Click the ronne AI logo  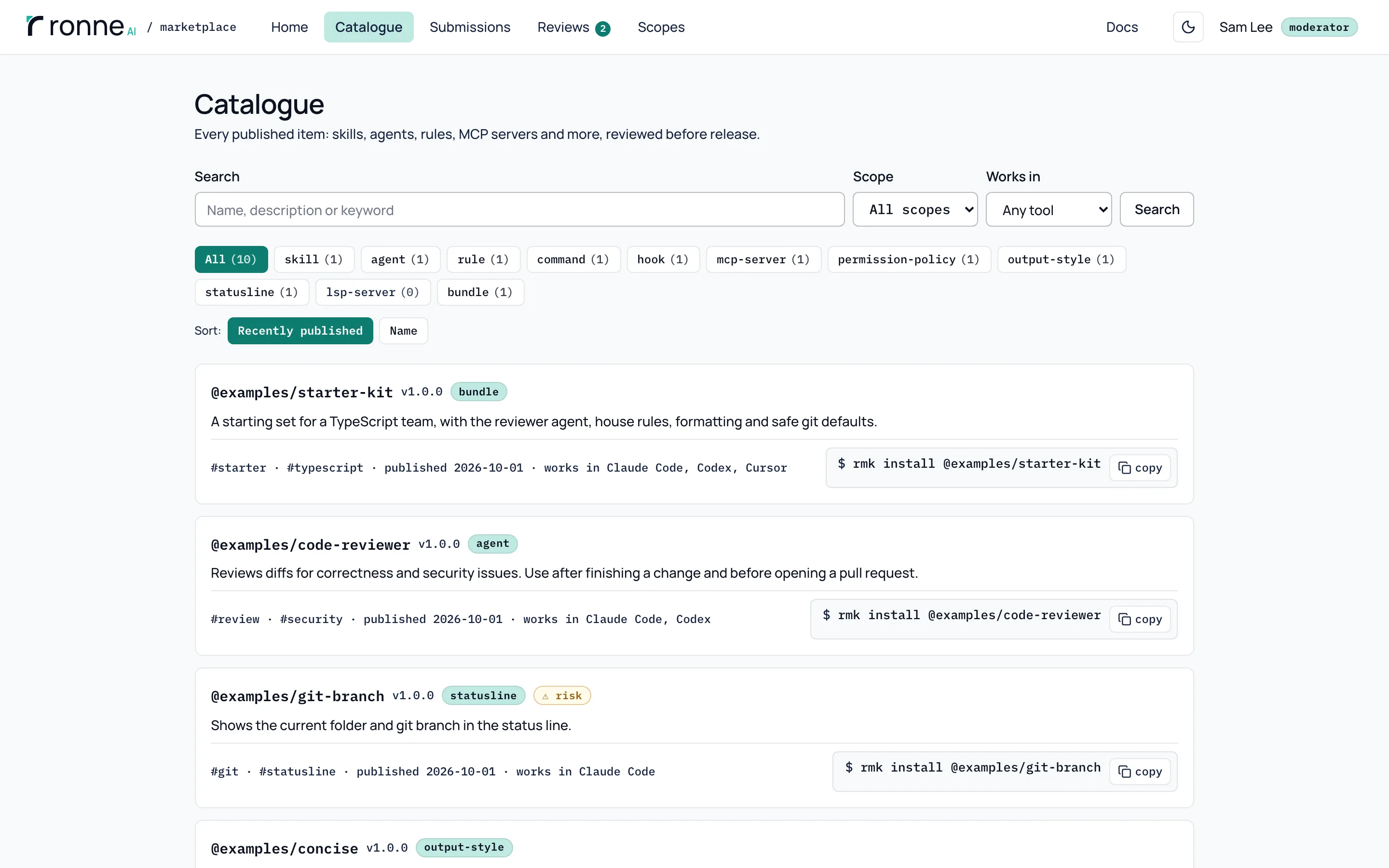tap(81, 27)
